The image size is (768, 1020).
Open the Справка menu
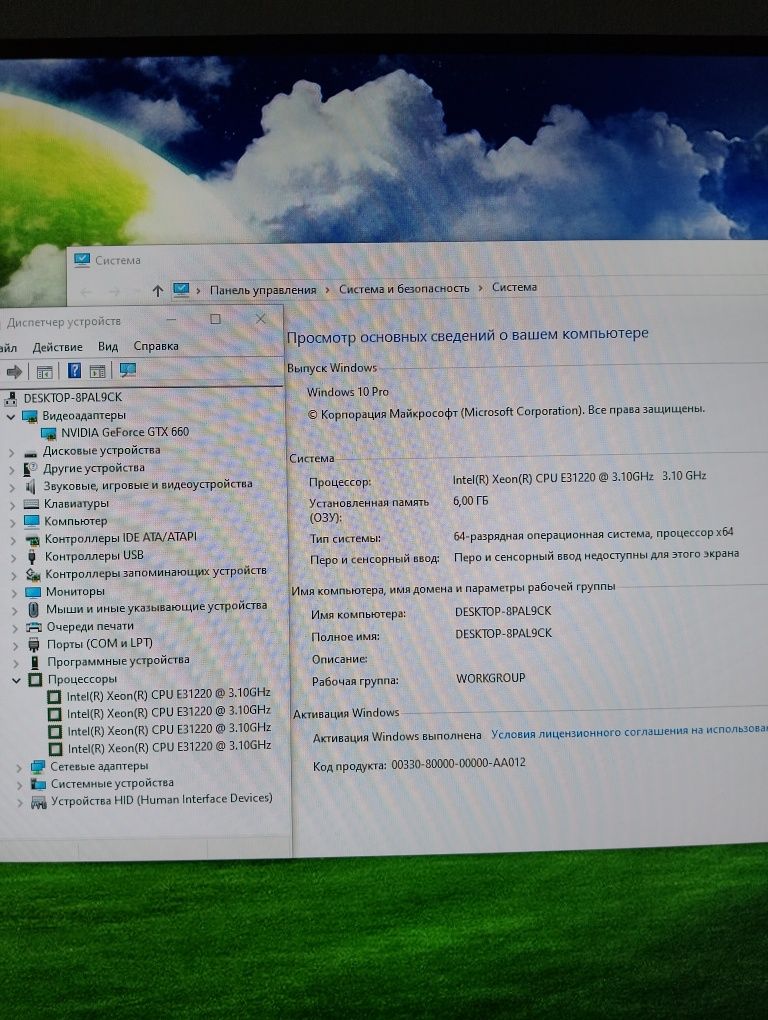156,345
